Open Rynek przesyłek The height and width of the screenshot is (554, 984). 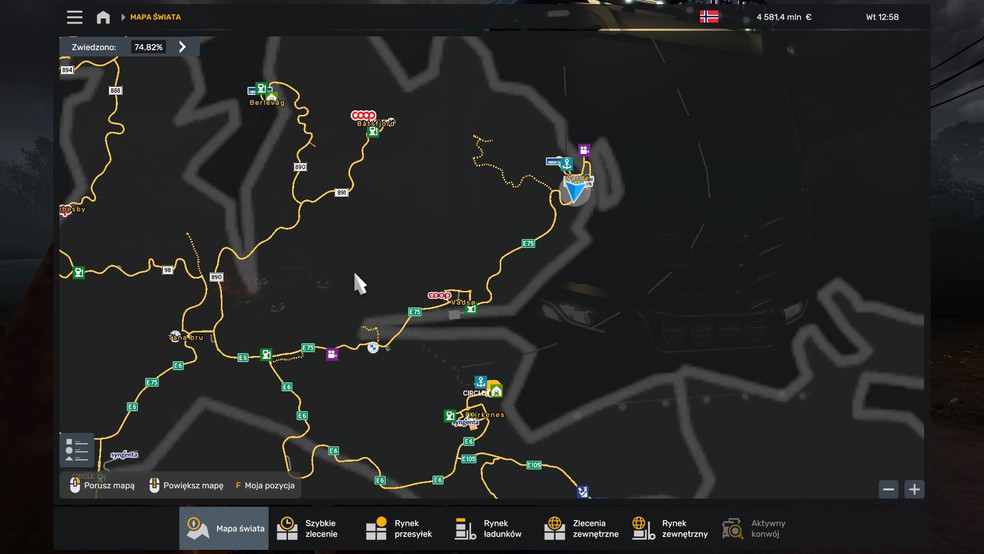pos(399,528)
